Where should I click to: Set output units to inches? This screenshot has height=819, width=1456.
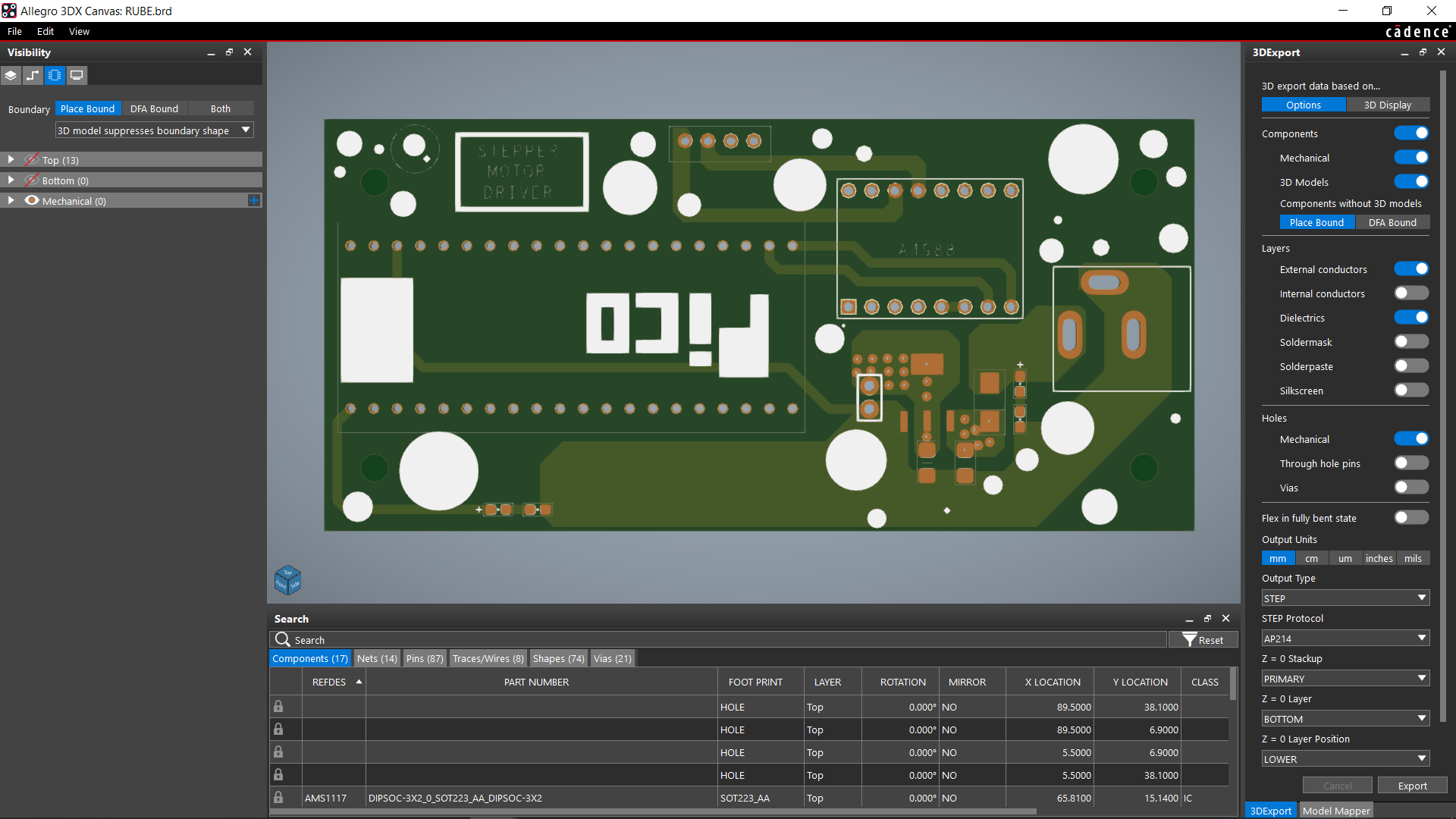point(1379,558)
